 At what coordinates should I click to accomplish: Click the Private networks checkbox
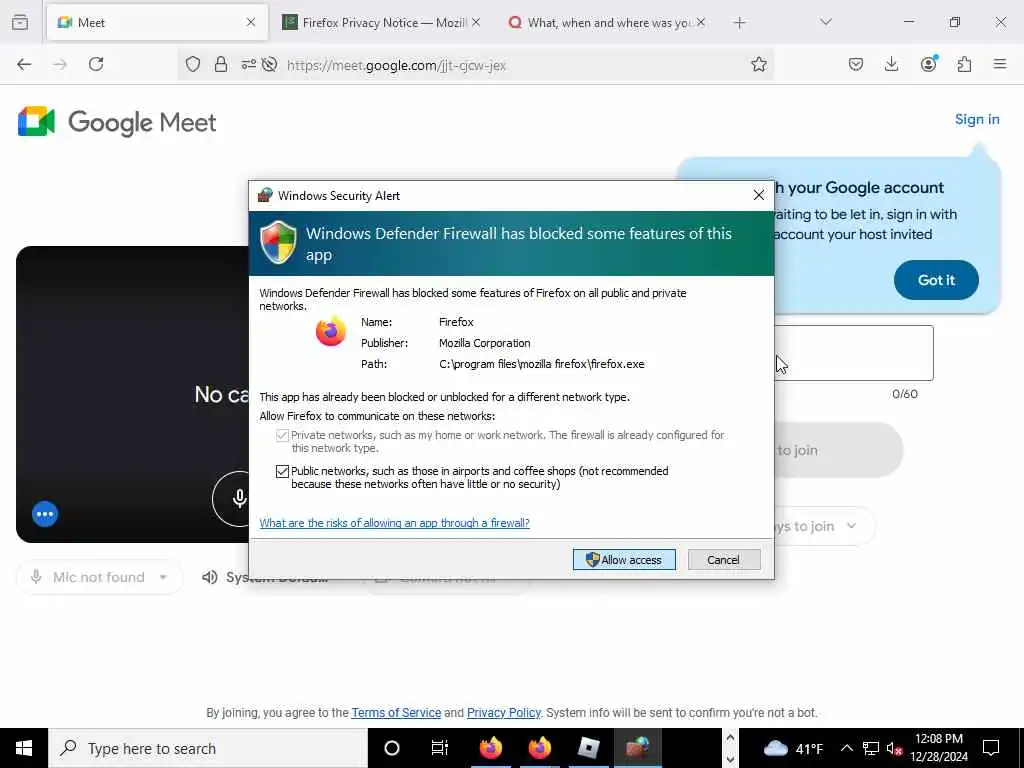pos(282,436)
